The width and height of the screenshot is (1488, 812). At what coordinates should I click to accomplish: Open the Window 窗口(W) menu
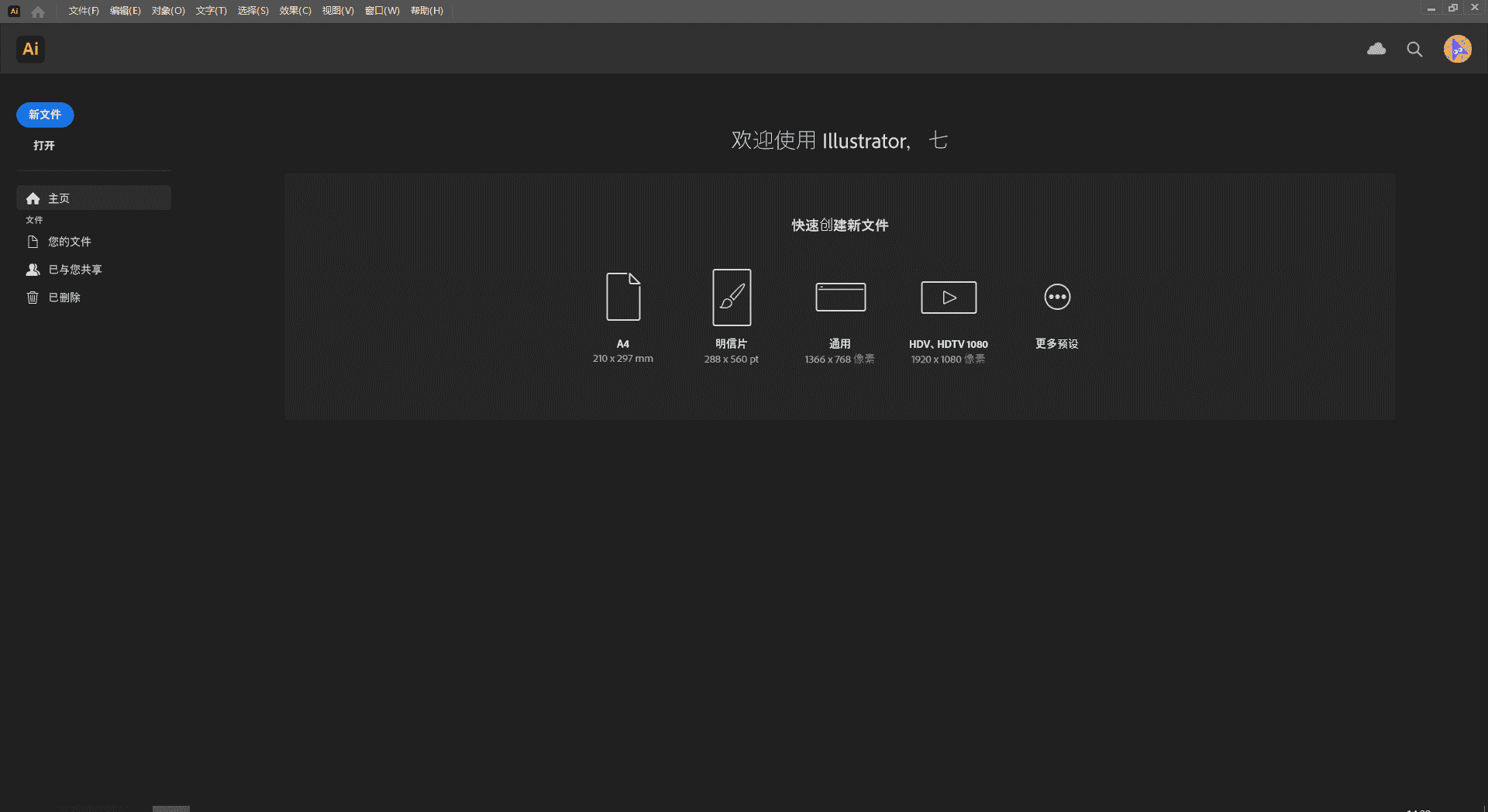click(381, 11)
